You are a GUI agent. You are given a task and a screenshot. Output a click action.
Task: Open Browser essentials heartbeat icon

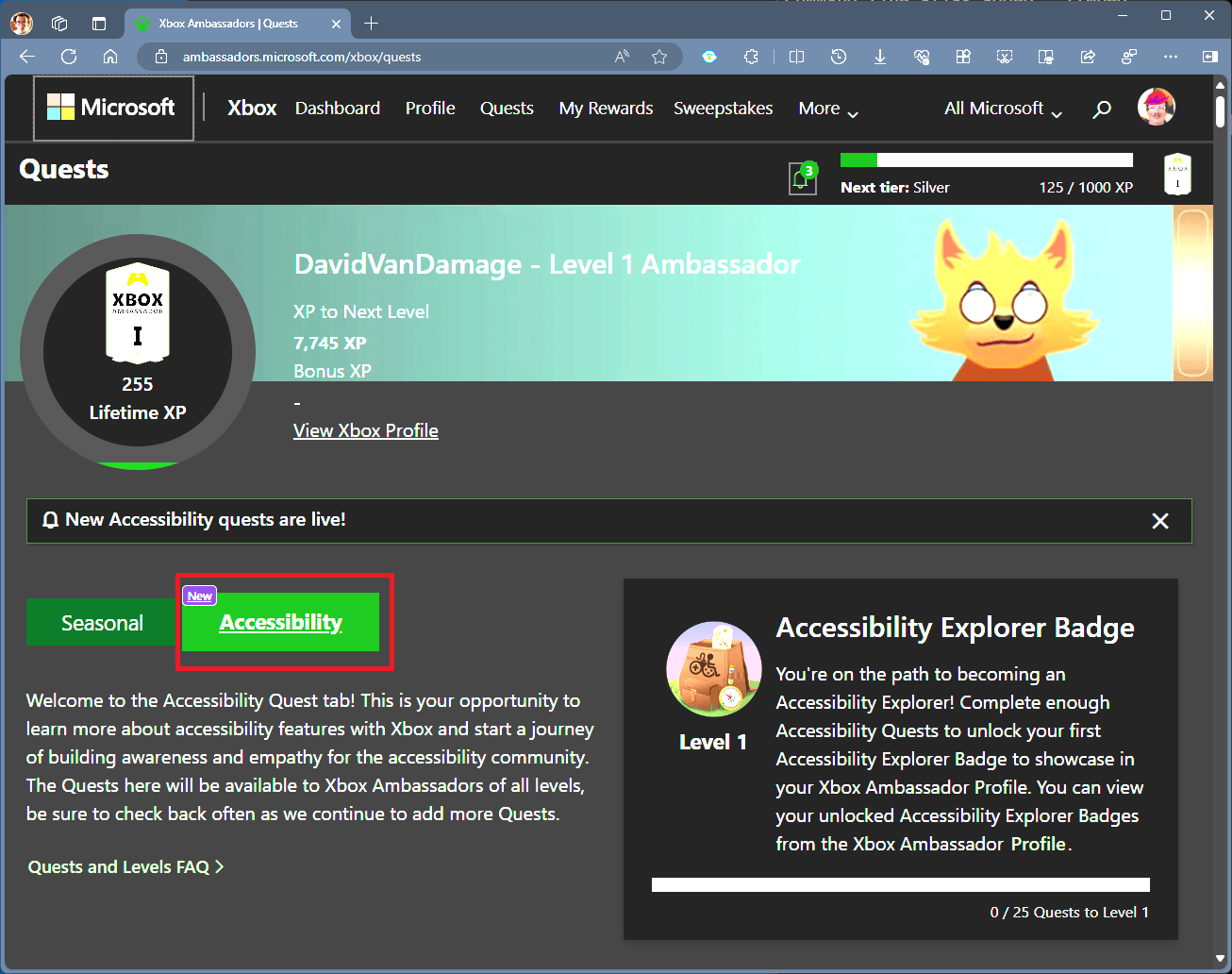point(922,57)
